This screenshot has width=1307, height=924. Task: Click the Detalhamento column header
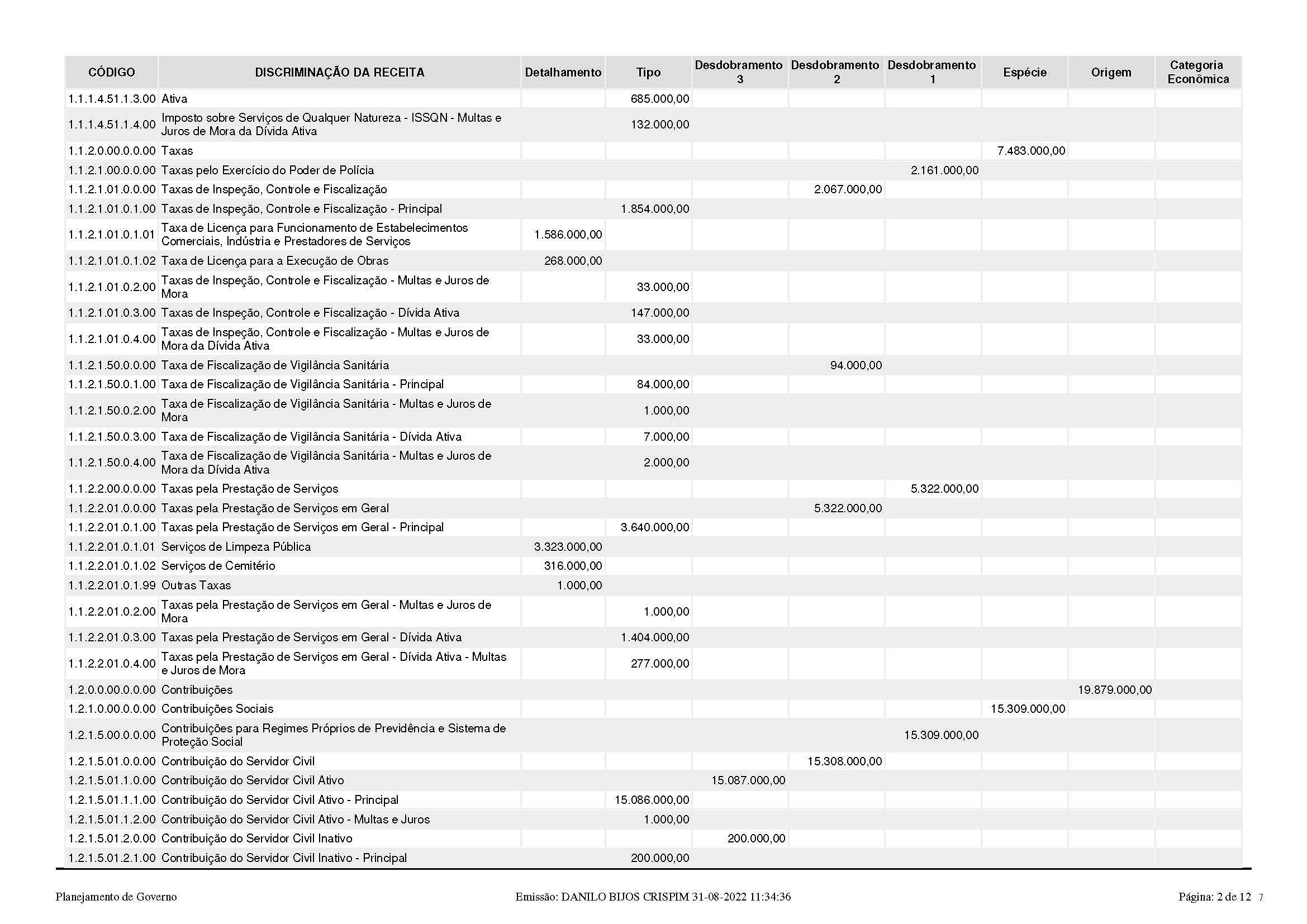(563, 72)
